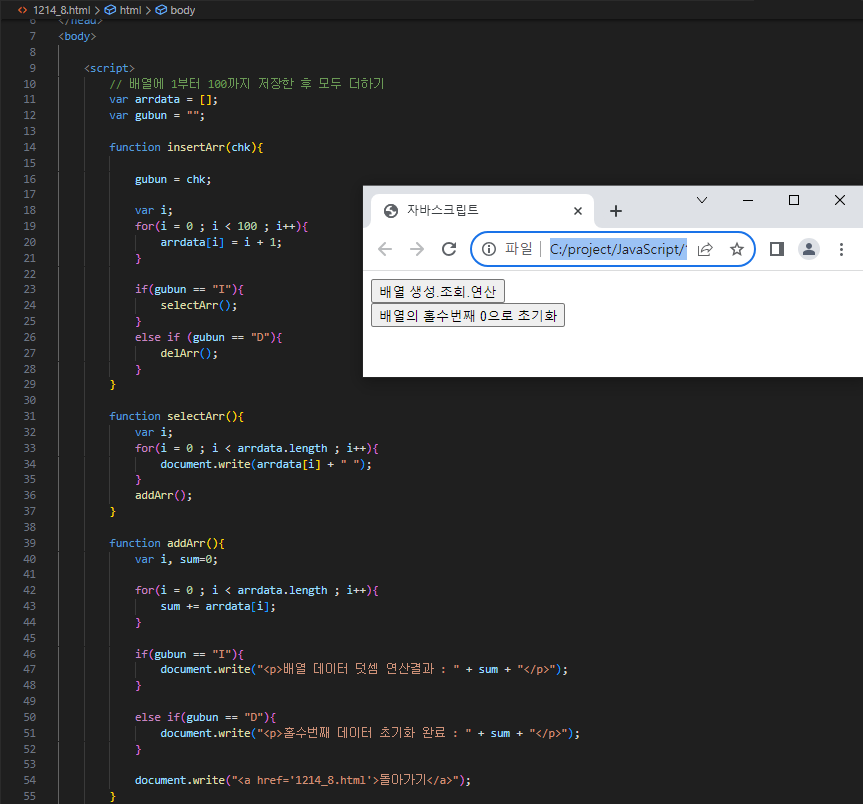Click the <script> tag on line 9
This screenshot has width=863, height=804.
[x=109, y=68]
